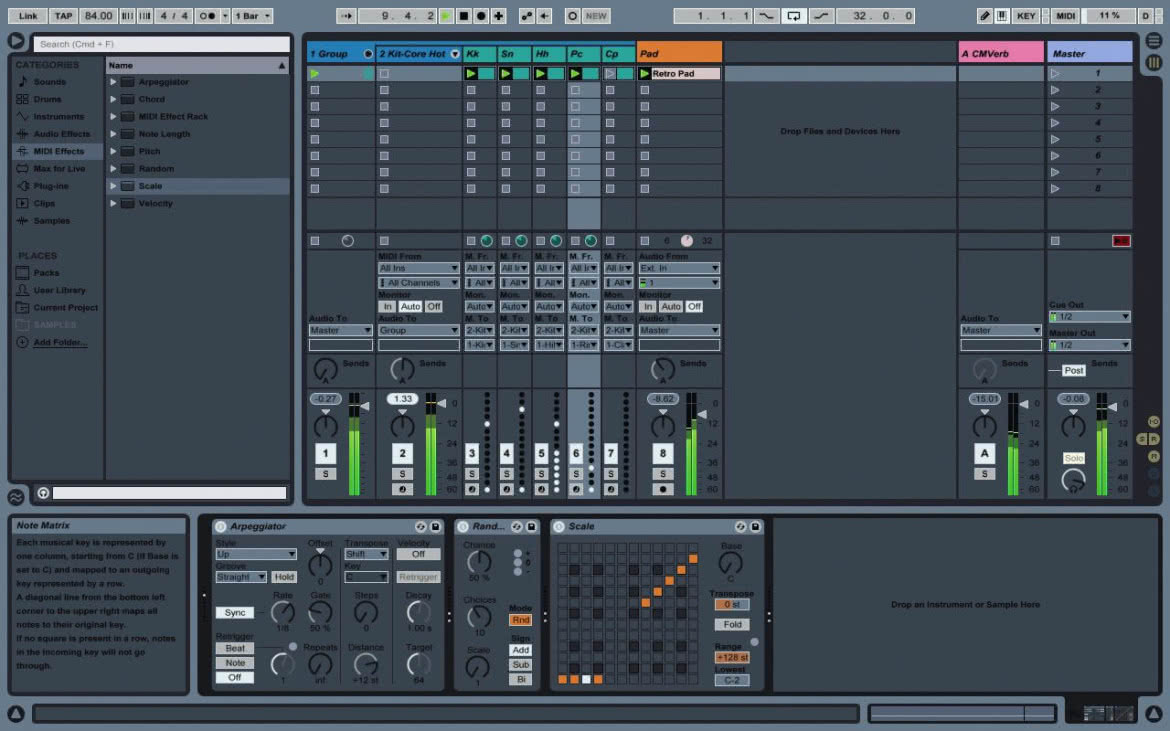Adjust the Pad track volume fader
This screenshot has height=731, width=1170.
701,414
